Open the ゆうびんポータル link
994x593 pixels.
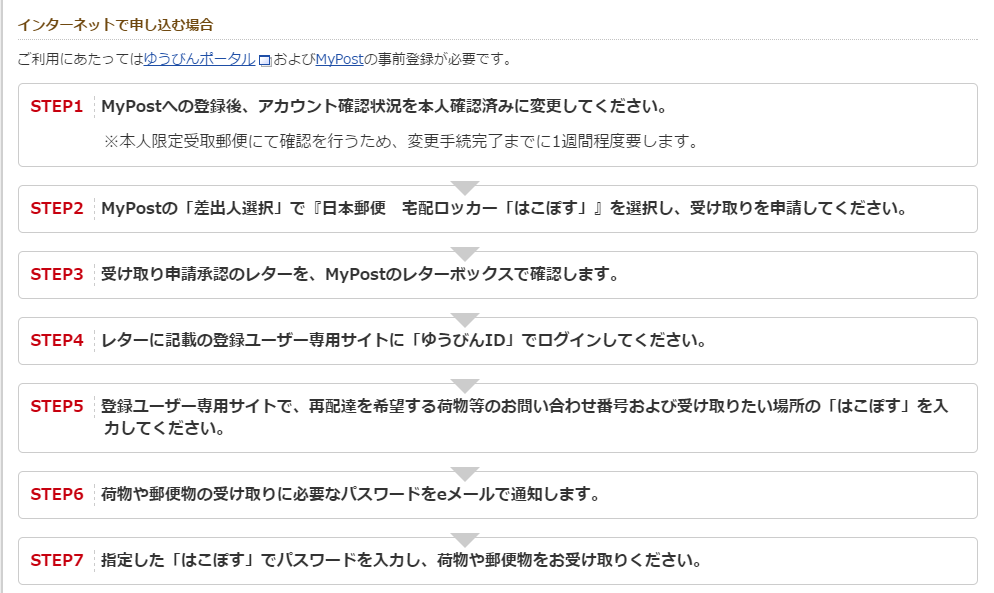(200, 59)
